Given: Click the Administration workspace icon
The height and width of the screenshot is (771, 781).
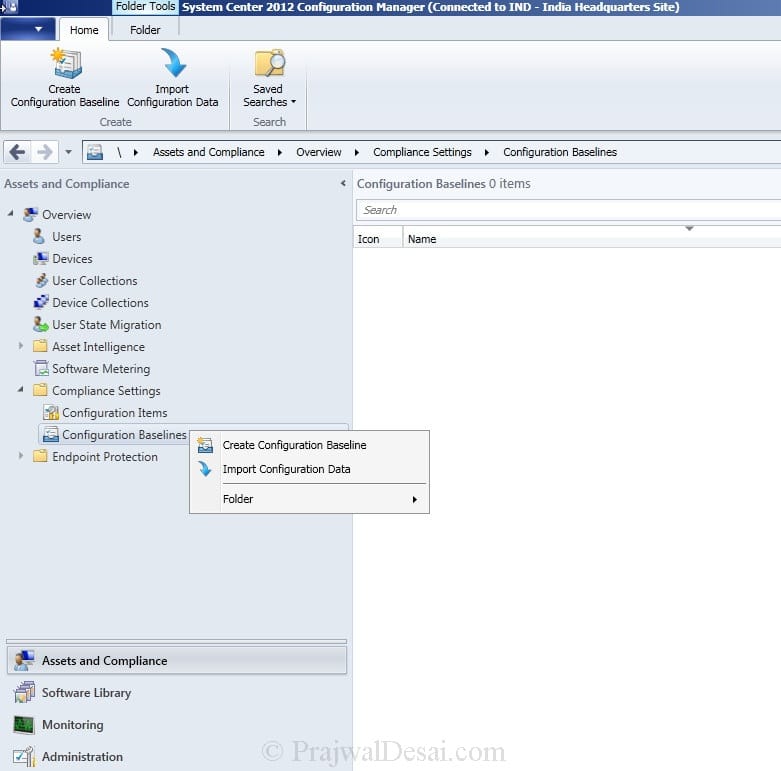Looking at the screenshot, I should pyautogui.click(x=24, y=757).
